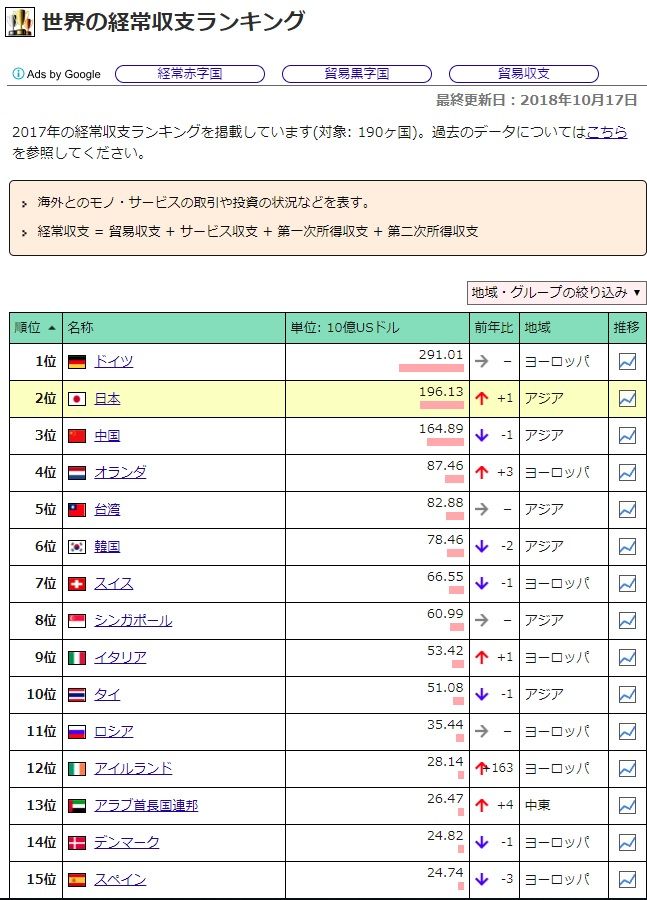Screen dimensions: 647x900
Task: Open the 日本 country link
Action: tap(107, 399)
